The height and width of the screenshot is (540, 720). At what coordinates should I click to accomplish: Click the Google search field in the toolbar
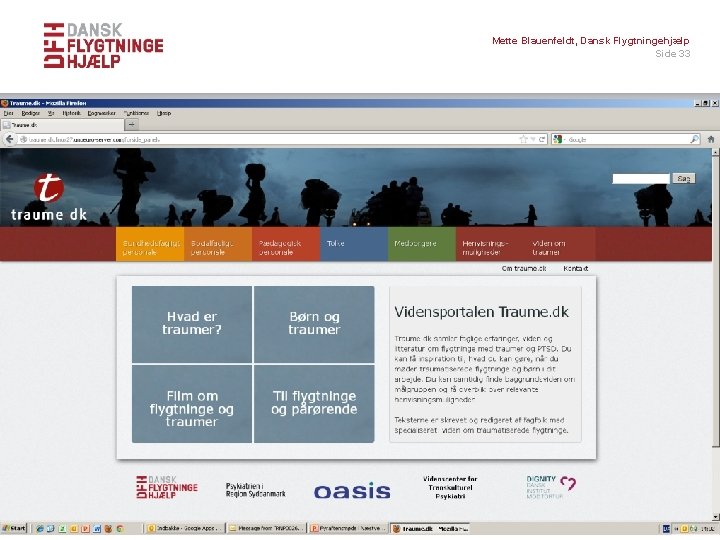coord(627,140)
